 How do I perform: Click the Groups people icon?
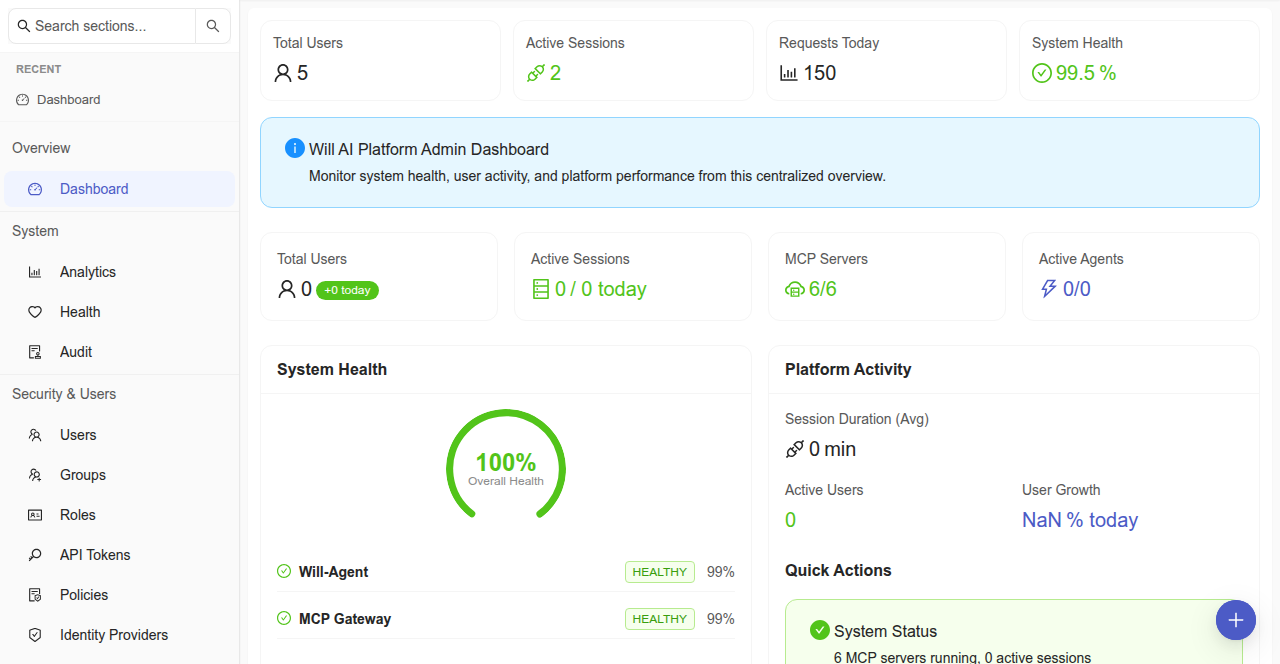click(35, 475)
